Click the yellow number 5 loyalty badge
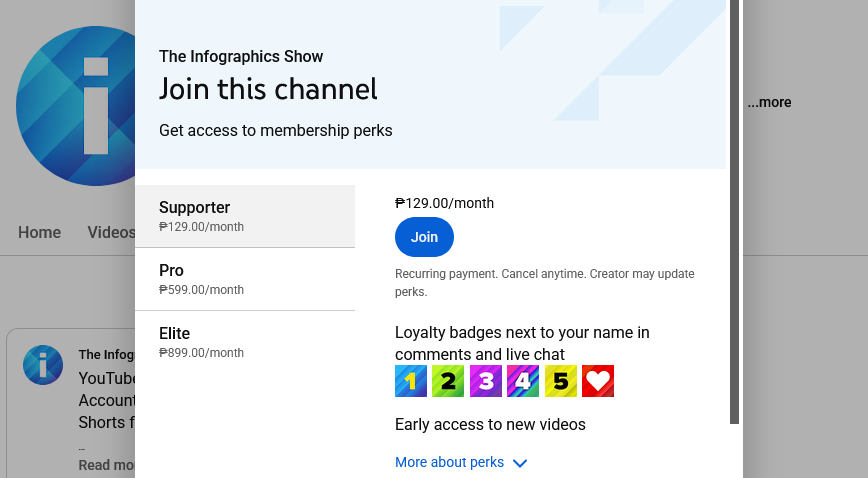Image resolution: width=868 pixels, height=478 pixels. click(x=560, y=381)
